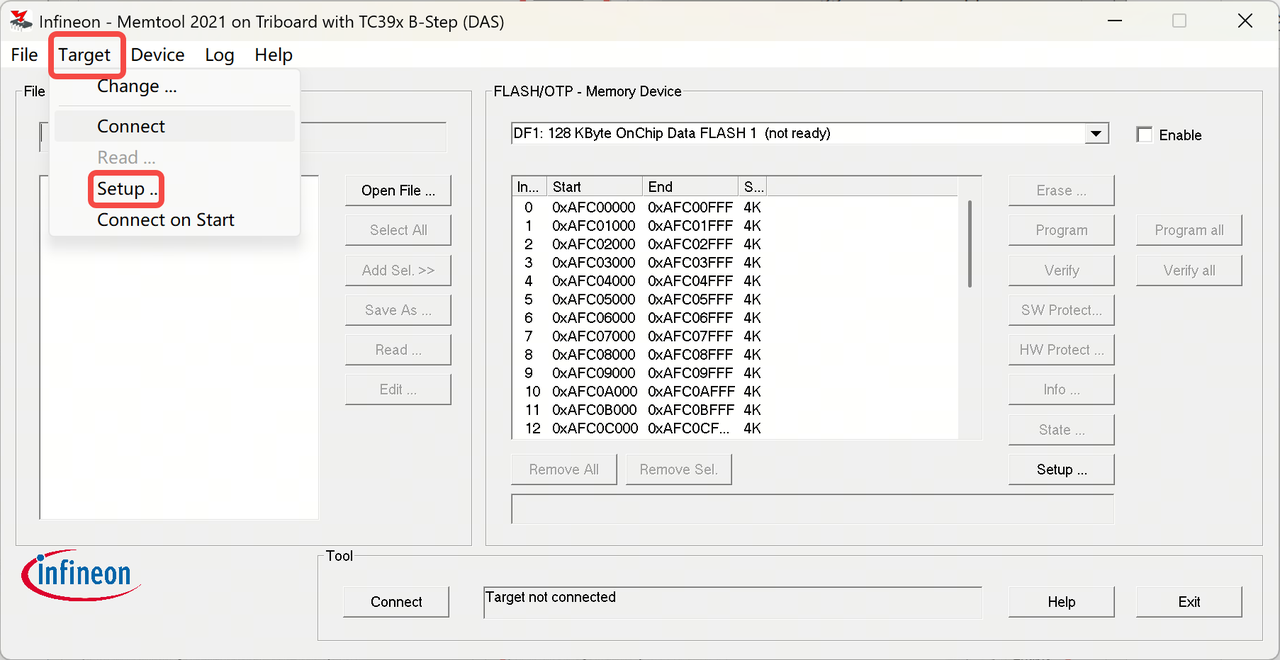1280x660 pixels.
Task: Open the Log menu
Action: [x=219, y=55]
